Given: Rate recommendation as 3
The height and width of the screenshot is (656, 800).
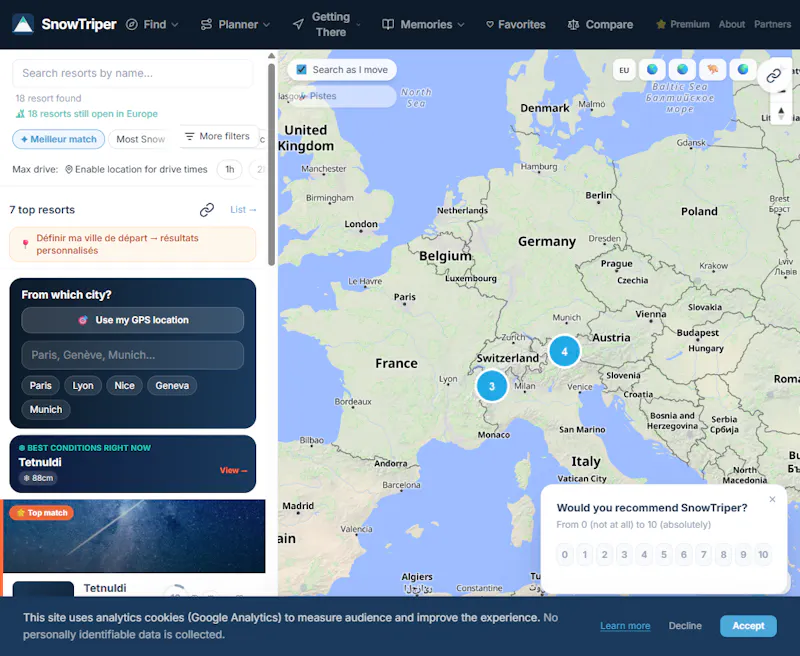Looking at the screenshot, I should 624,554.
